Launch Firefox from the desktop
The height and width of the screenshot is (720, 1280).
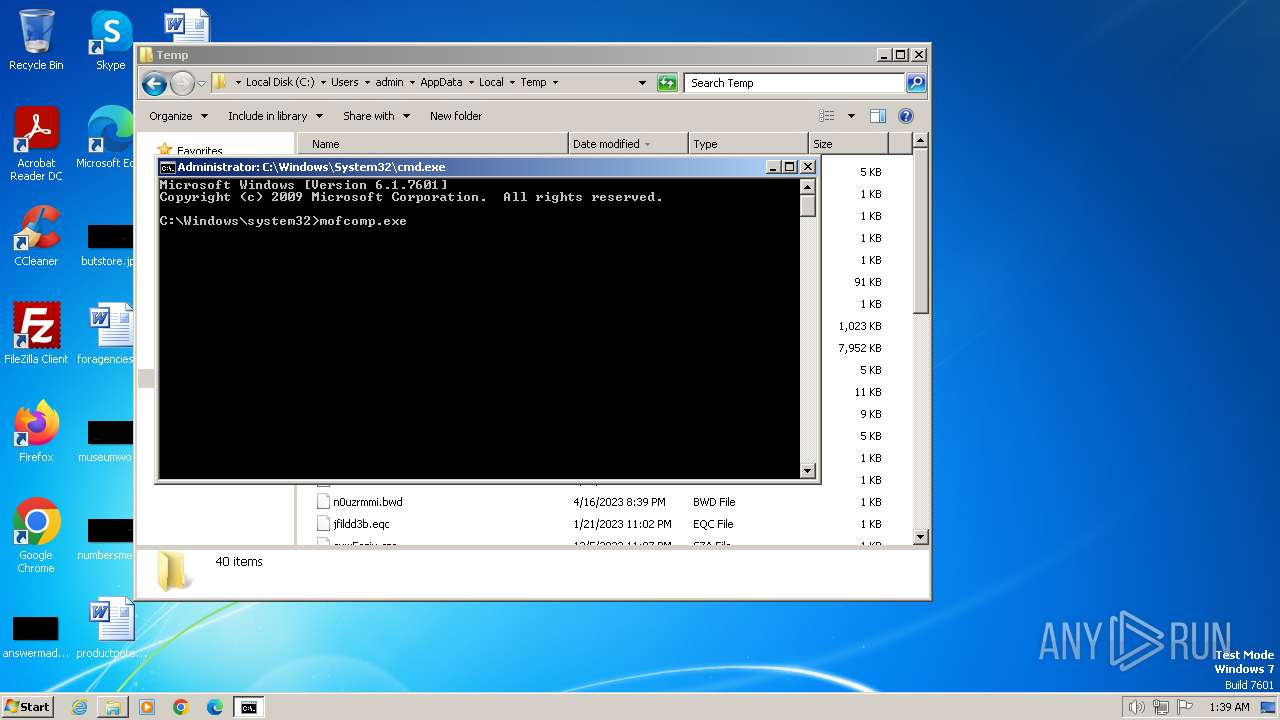36,432
